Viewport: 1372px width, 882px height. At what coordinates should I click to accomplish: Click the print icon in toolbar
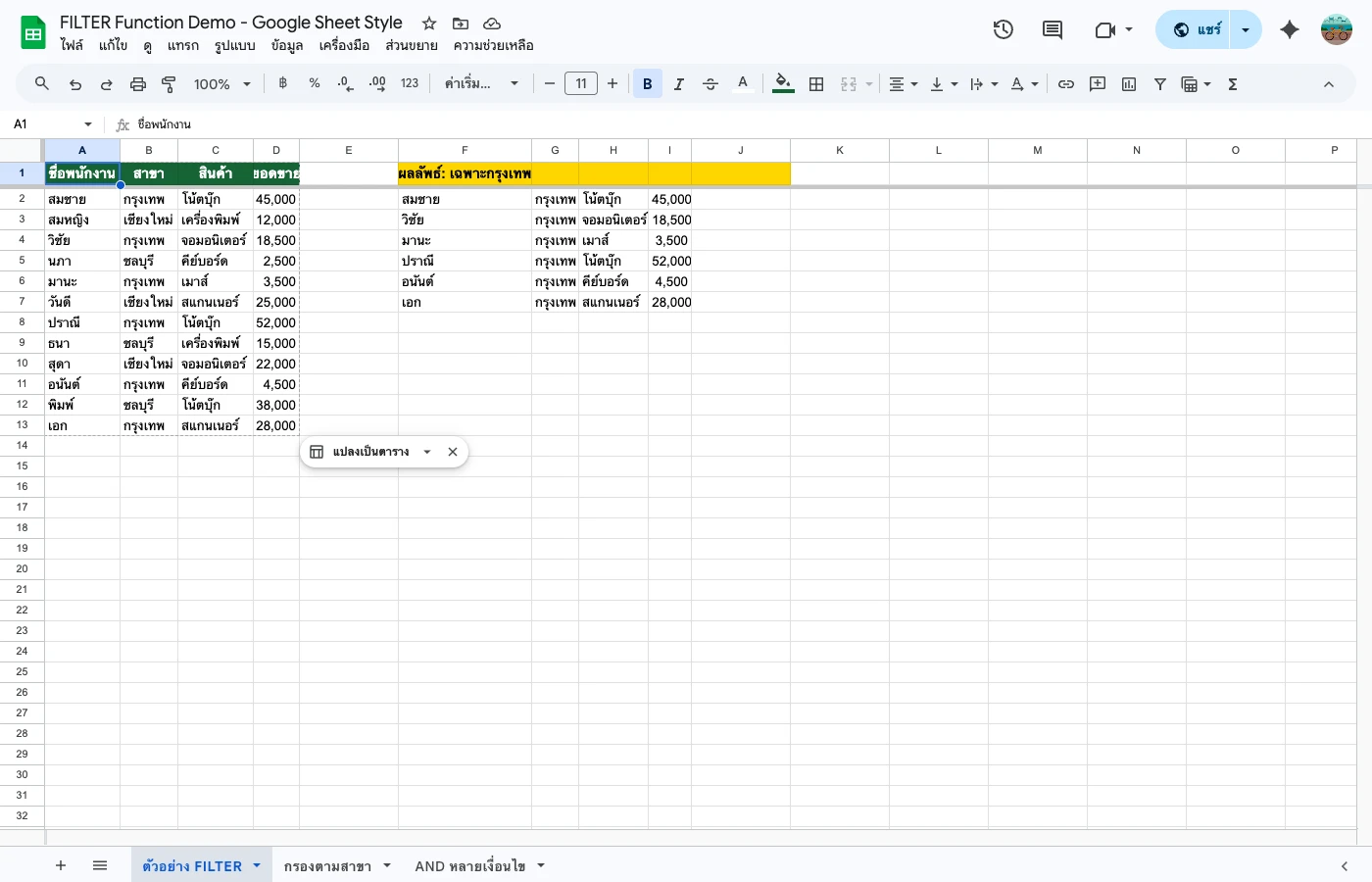click(138, 84)
